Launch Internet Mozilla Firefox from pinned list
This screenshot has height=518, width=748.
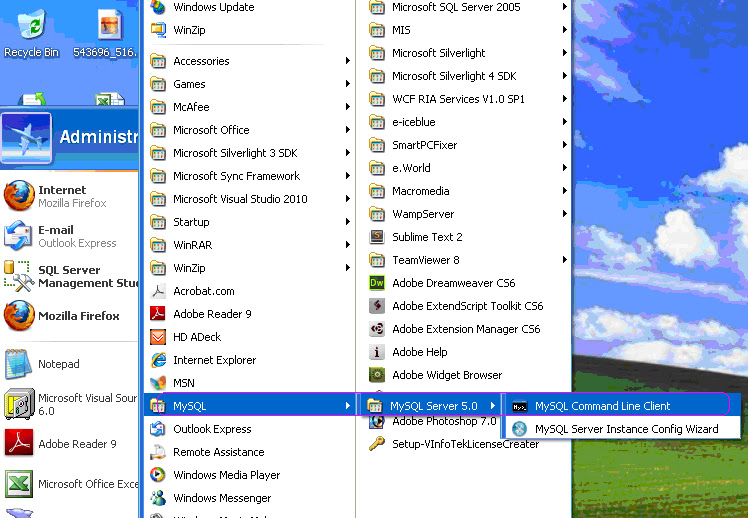(69, 196)
